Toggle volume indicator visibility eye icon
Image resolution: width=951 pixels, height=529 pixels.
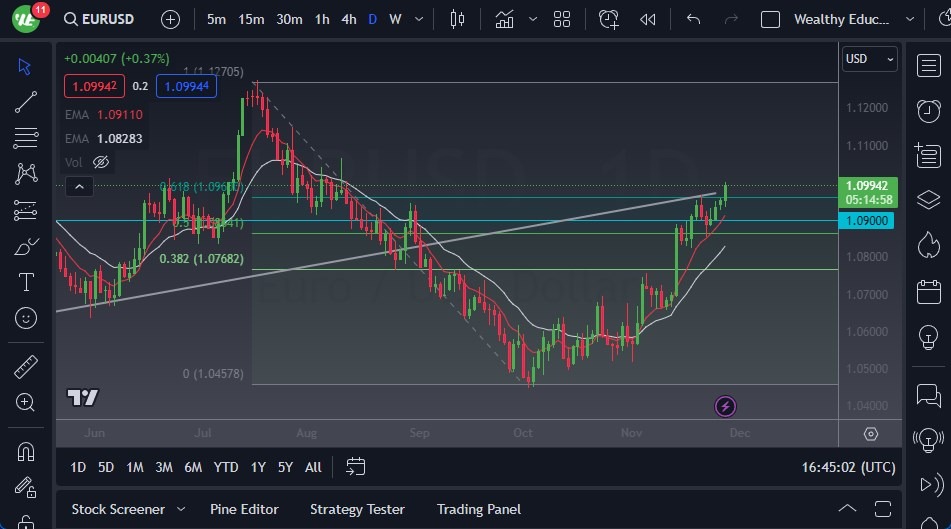[101, 162]
